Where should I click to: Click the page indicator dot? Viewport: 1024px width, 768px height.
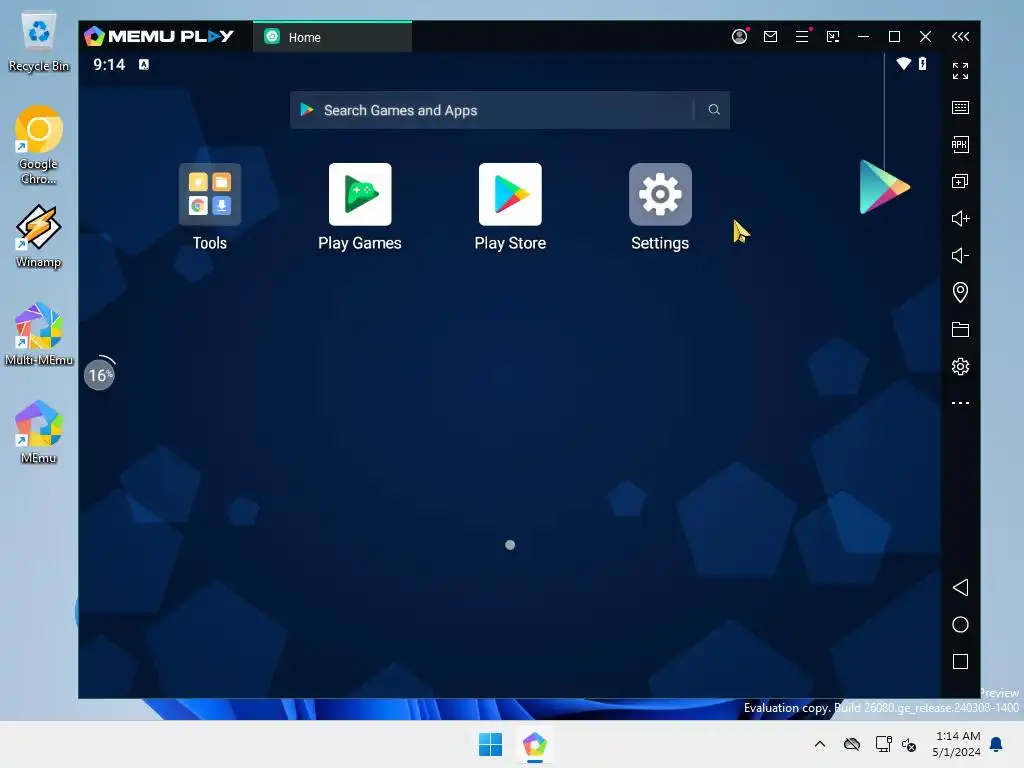click(510, 545)
